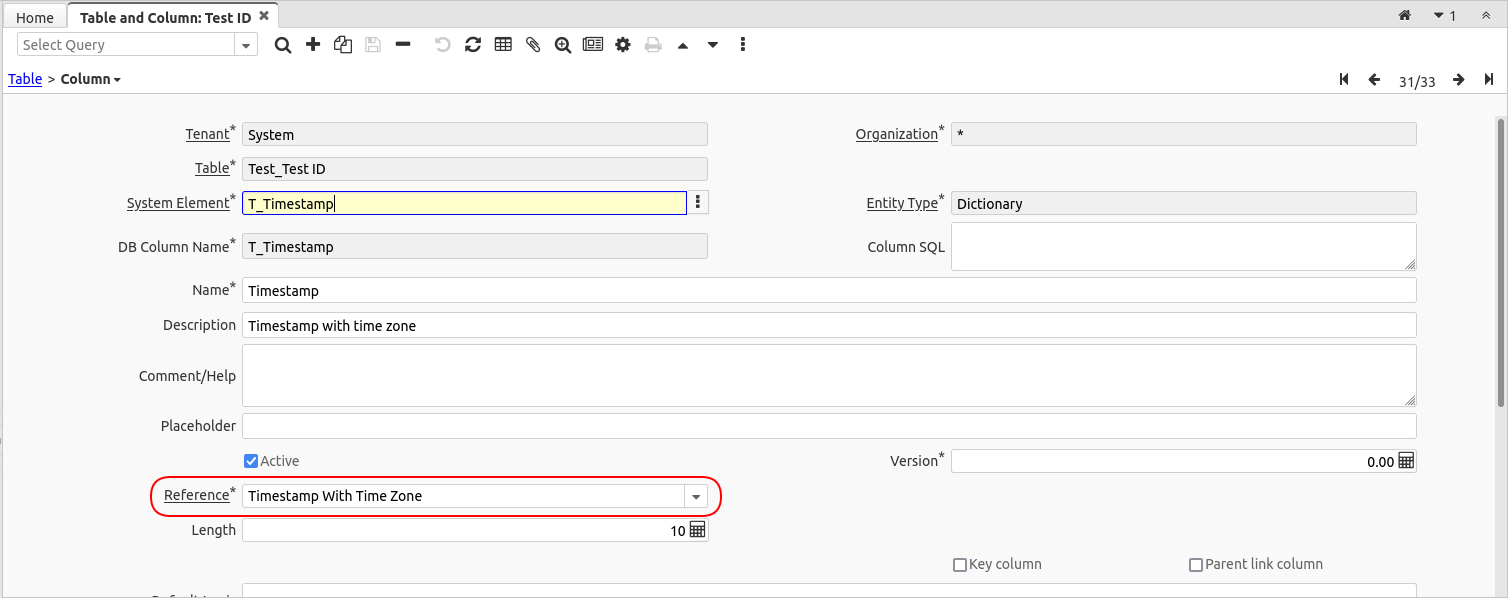The image size is (1508, 598).
Task: Refresh the record with ReQuery icon
Action: click(473, 45)
